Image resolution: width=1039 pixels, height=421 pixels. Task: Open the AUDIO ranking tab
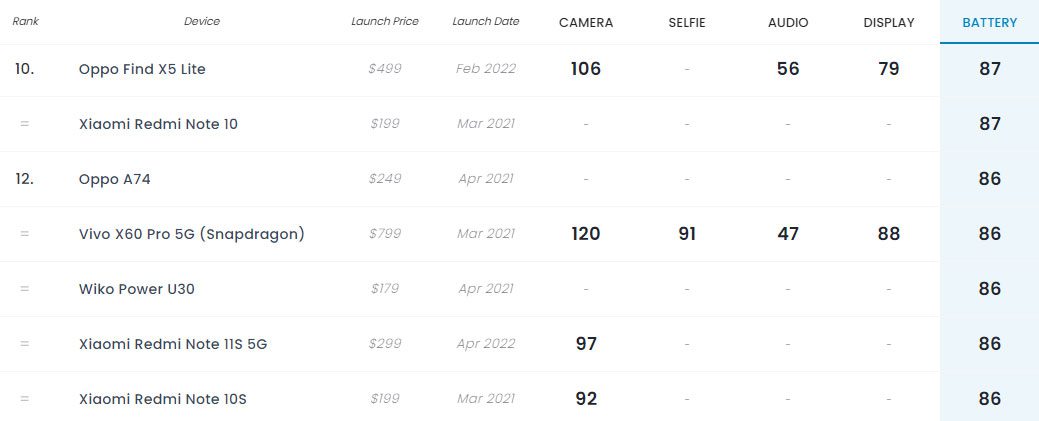tap(788, 22)
